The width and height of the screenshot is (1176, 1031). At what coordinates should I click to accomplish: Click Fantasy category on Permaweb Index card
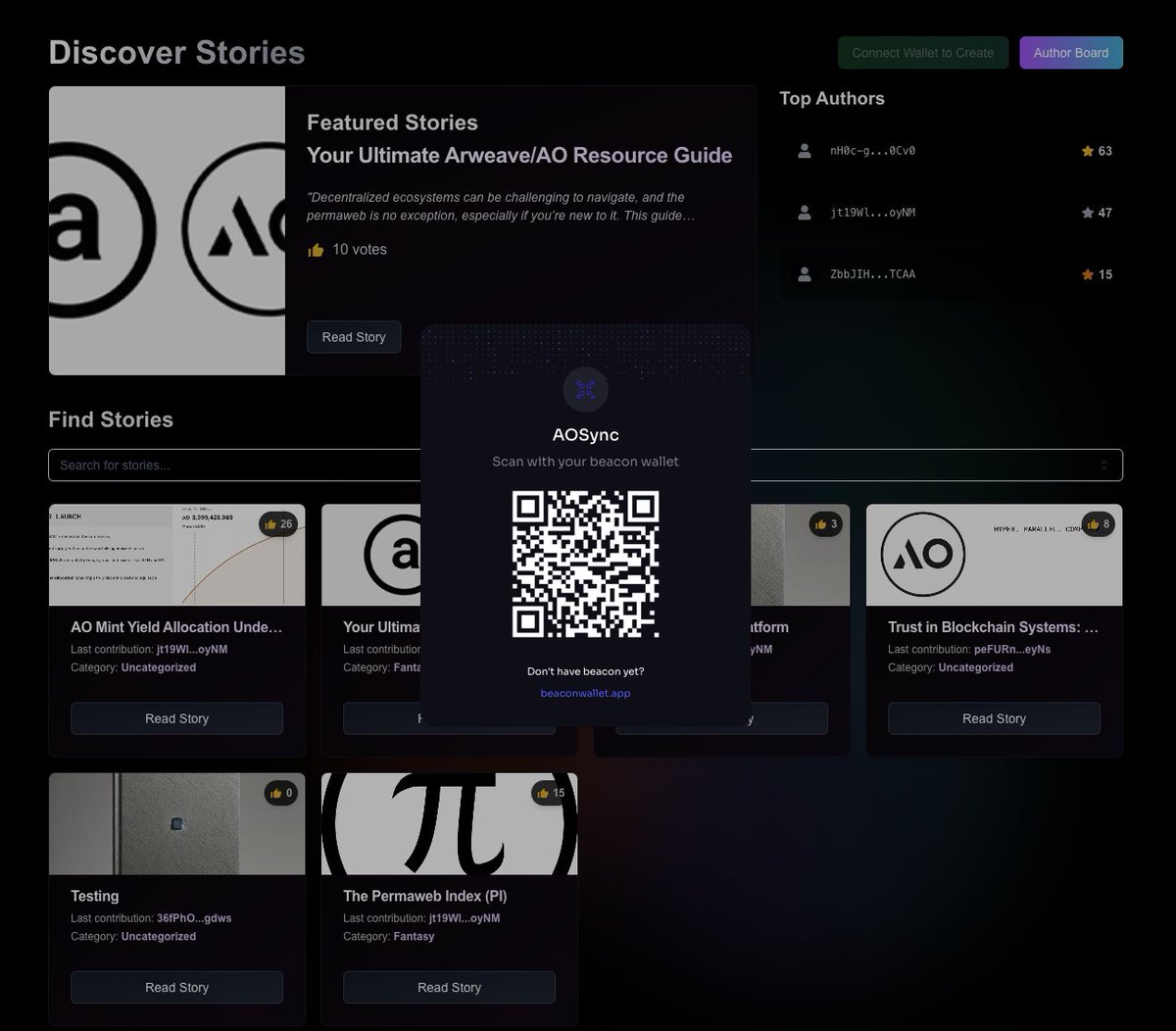(415, 936)
